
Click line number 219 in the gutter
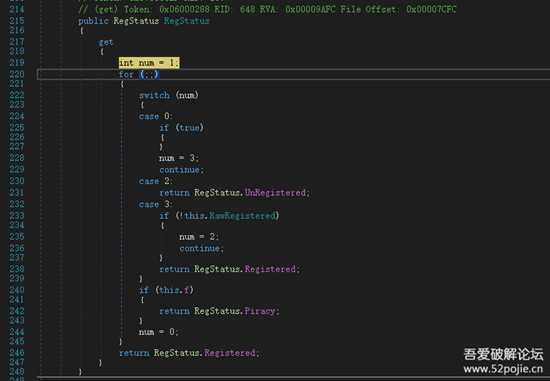point(16,63)
